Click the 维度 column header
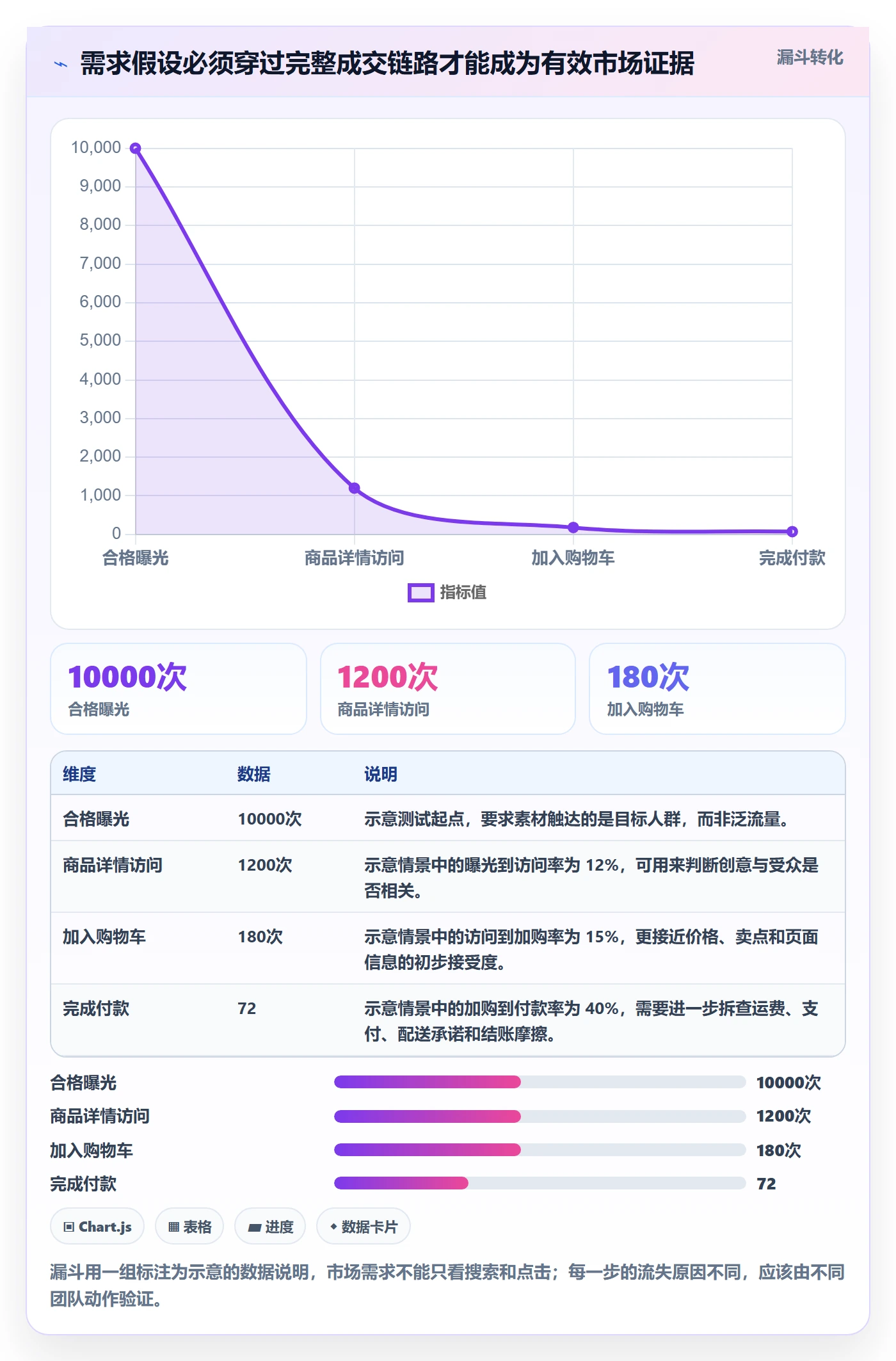 pos(79,774)
